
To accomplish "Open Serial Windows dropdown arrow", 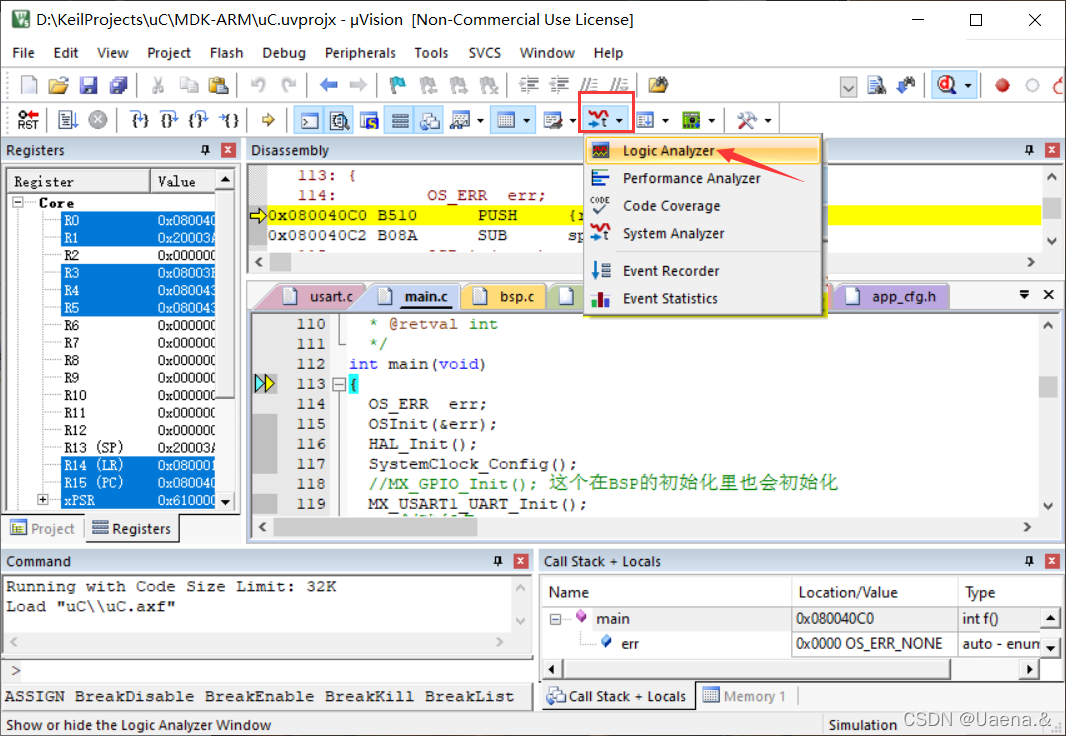I will [x=573, y=121].
